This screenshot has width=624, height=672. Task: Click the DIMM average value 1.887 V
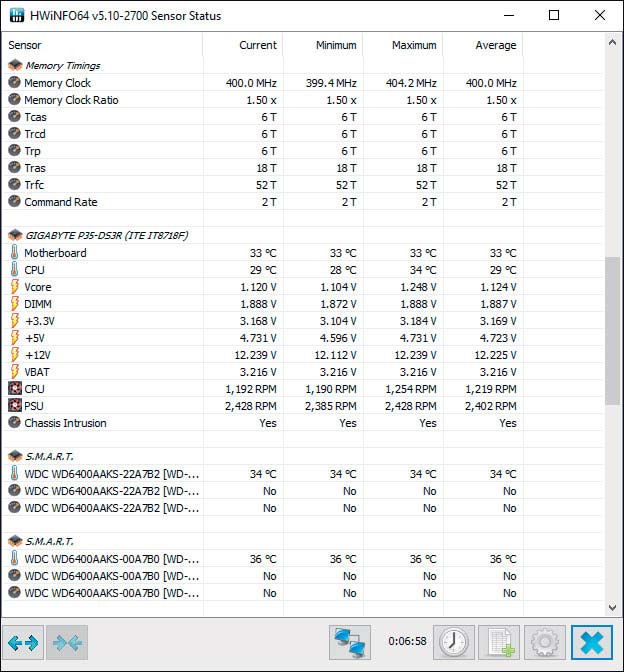point(498,304)
